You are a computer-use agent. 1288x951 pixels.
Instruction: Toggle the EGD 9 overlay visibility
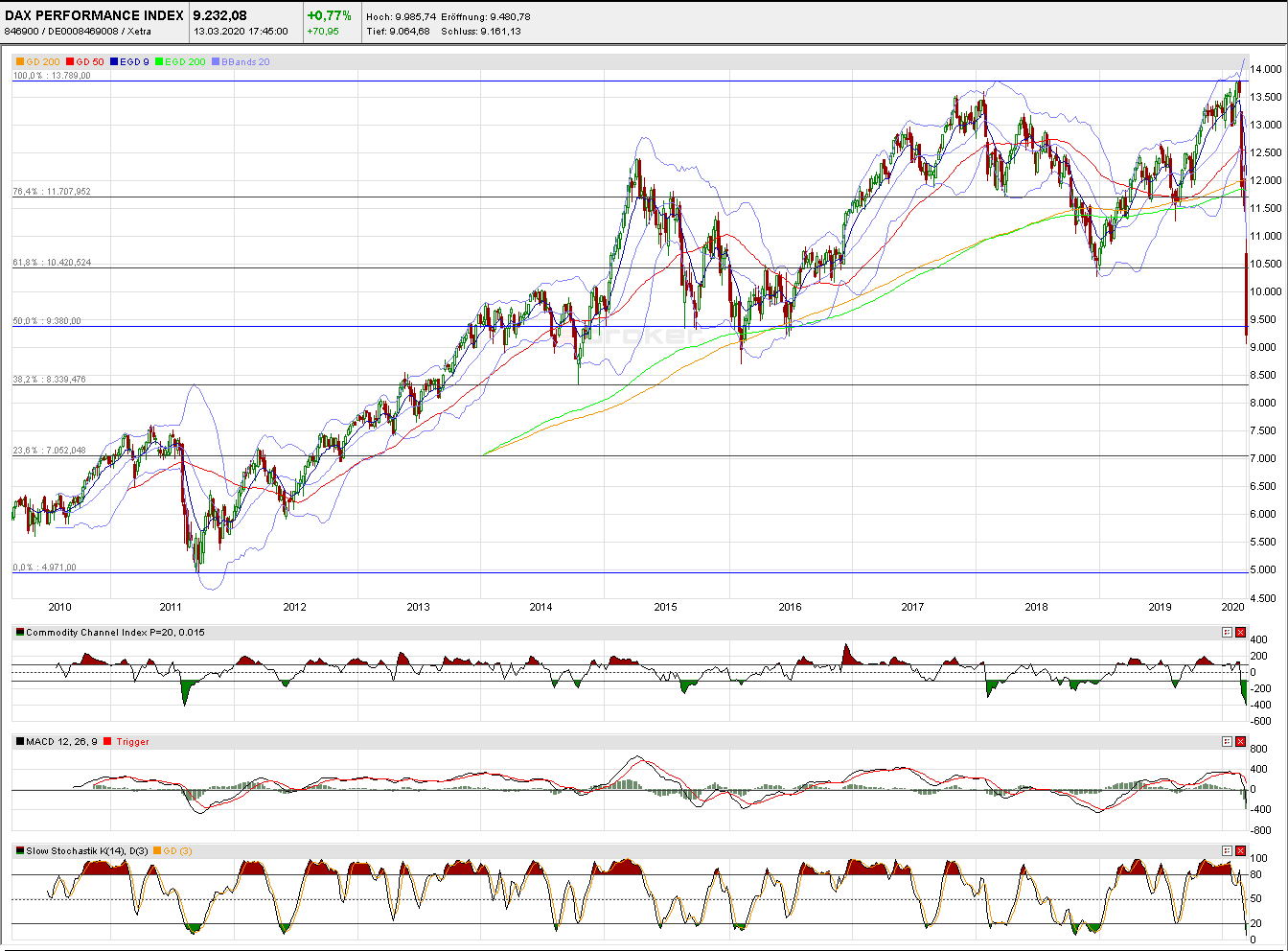click(x=134, y=60)
